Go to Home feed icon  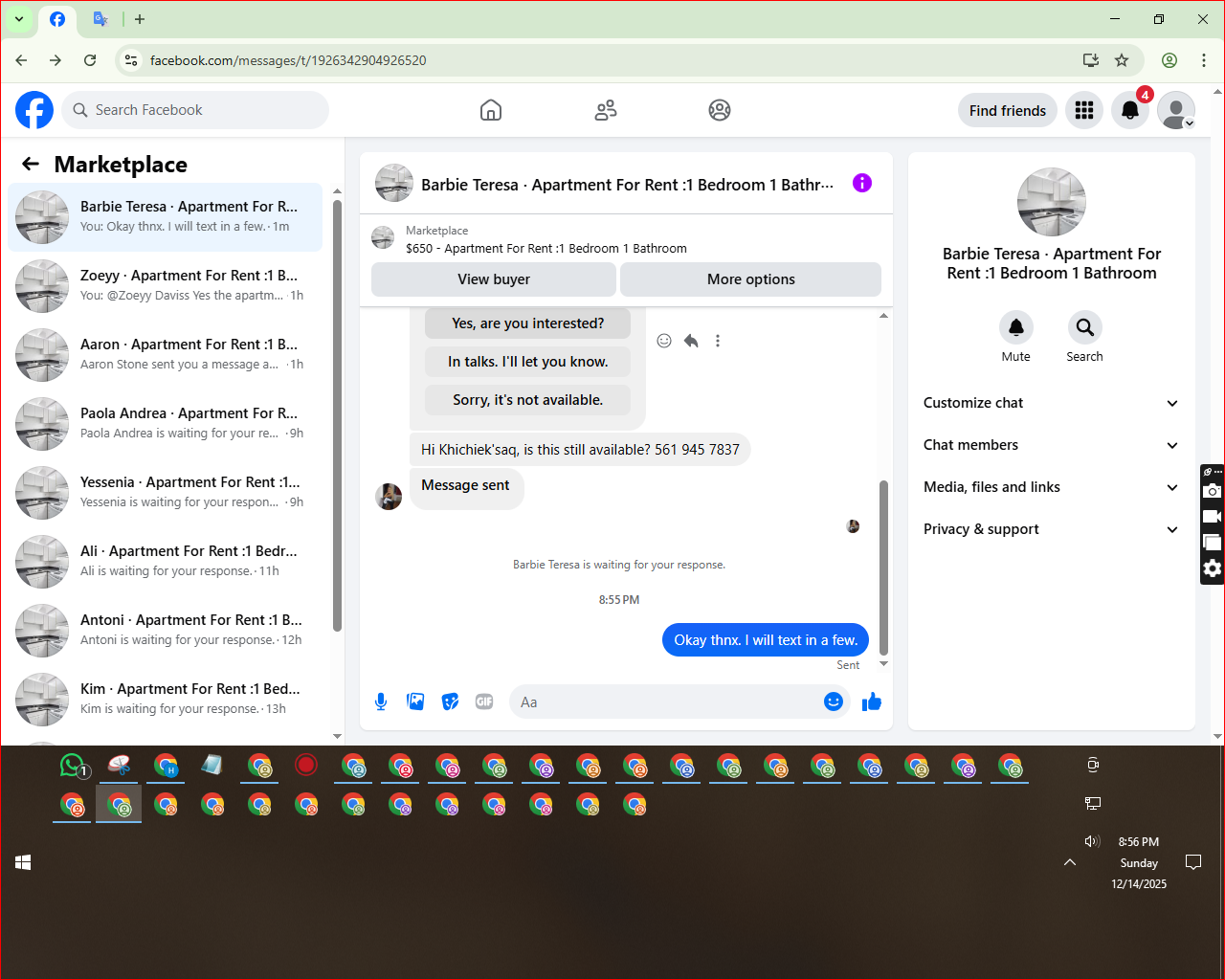(491, 110)
